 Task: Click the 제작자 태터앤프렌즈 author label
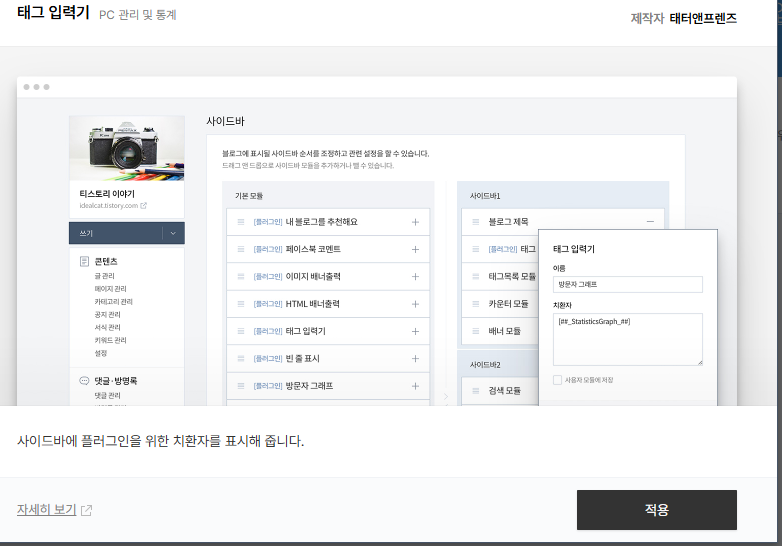point(683,18)
